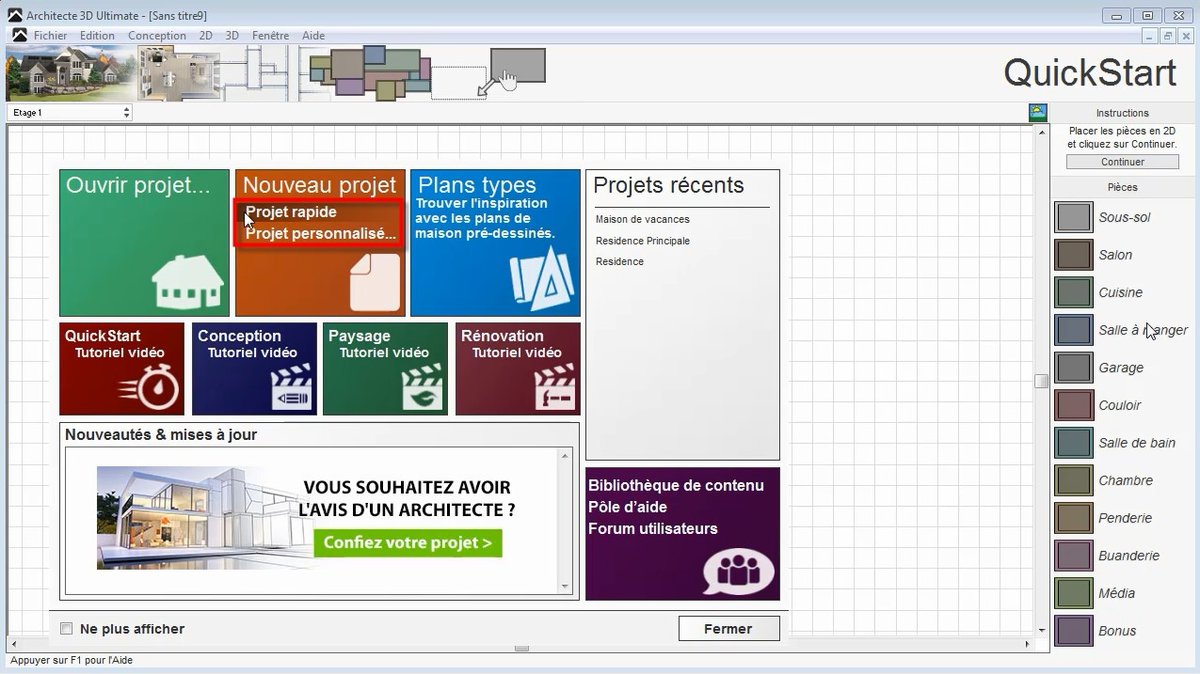1200x674 pixels.
Task: Pick the Buanderie room swatch
Action: click(1074, 555)
